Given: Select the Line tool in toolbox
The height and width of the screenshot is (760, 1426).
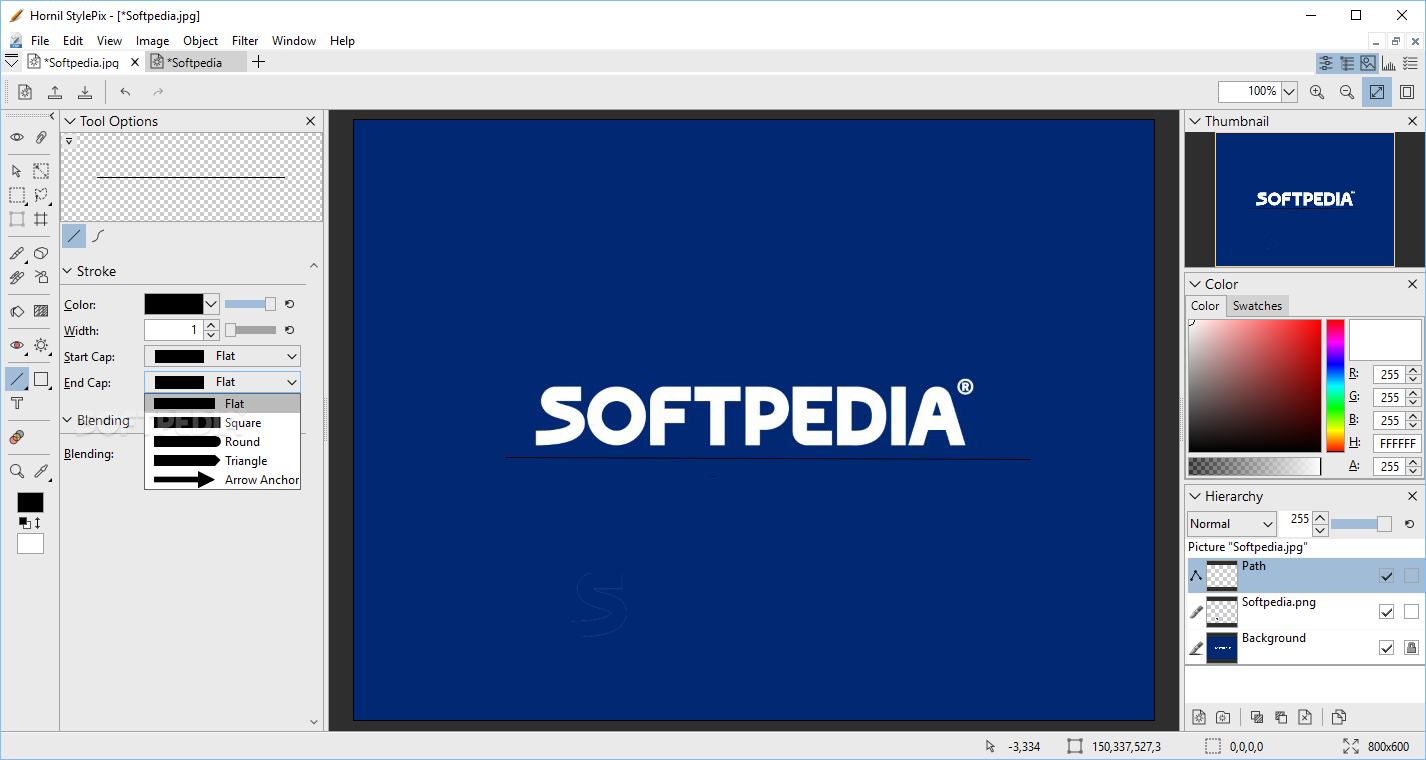Looking at the screenshot, I should click(17, 379).
